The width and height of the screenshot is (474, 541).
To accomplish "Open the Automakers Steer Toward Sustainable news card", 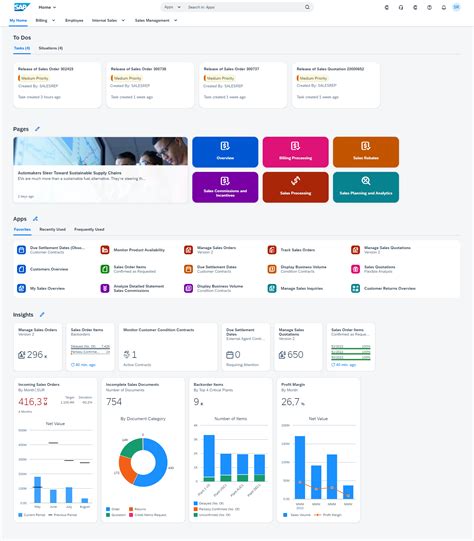I will tap(100, 169).
